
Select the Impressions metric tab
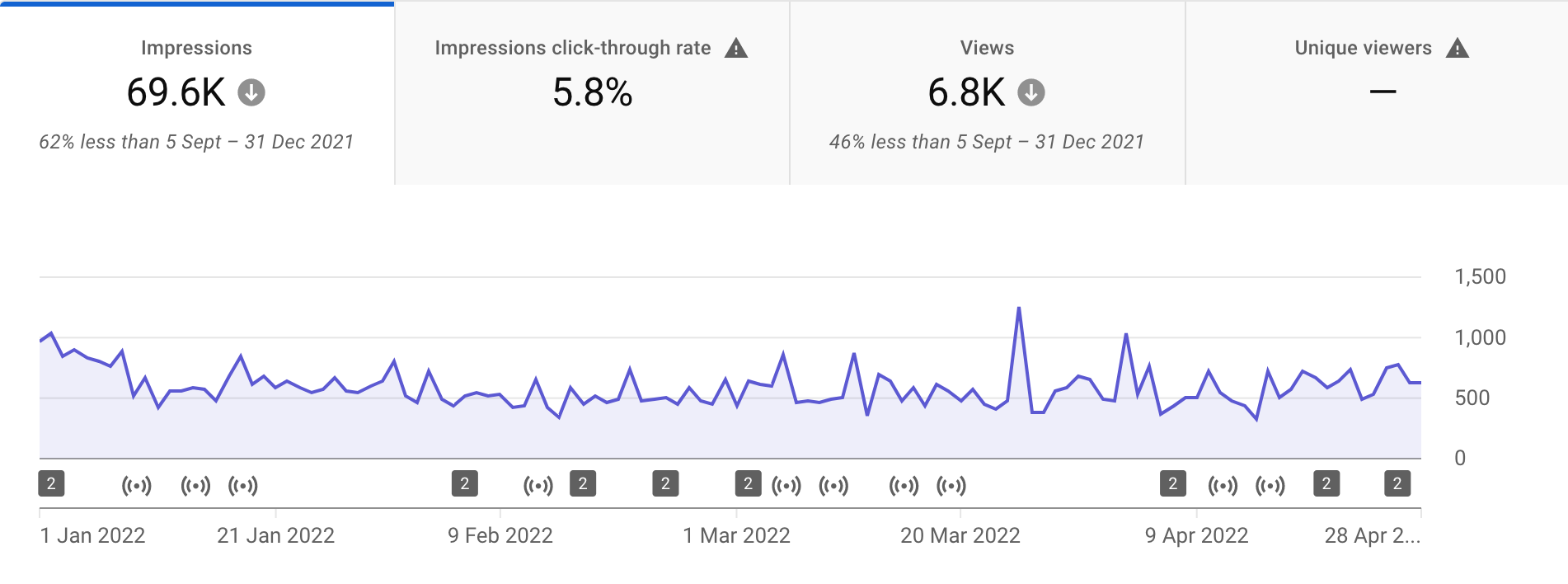(x=196, y=93)
